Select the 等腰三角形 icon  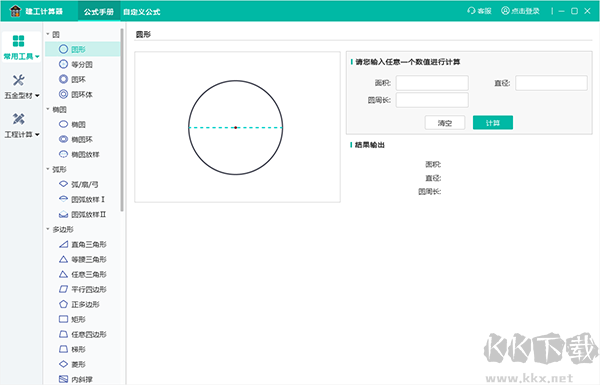(64, 259)
